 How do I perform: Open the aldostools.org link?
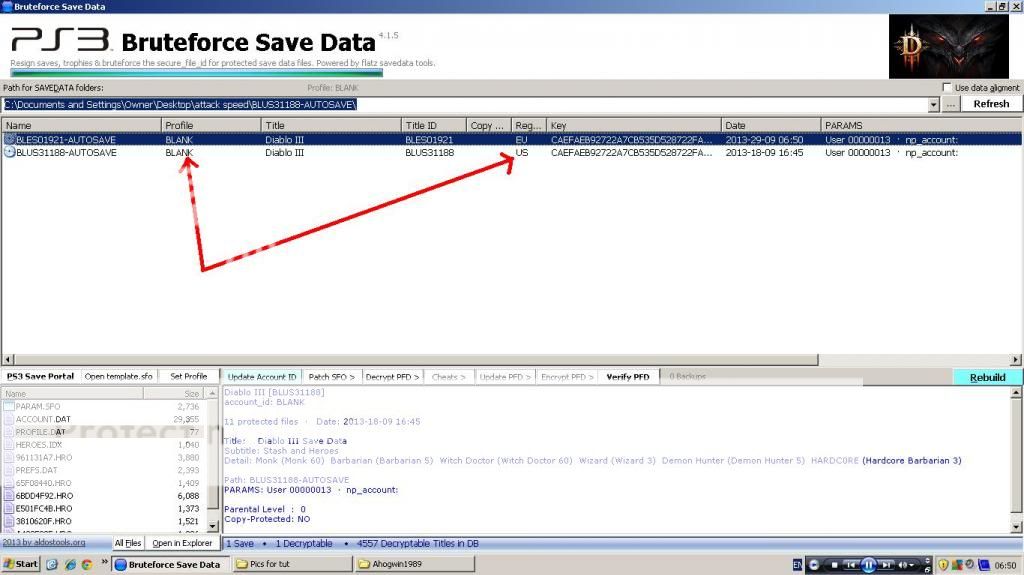click(x=44, y=543)
